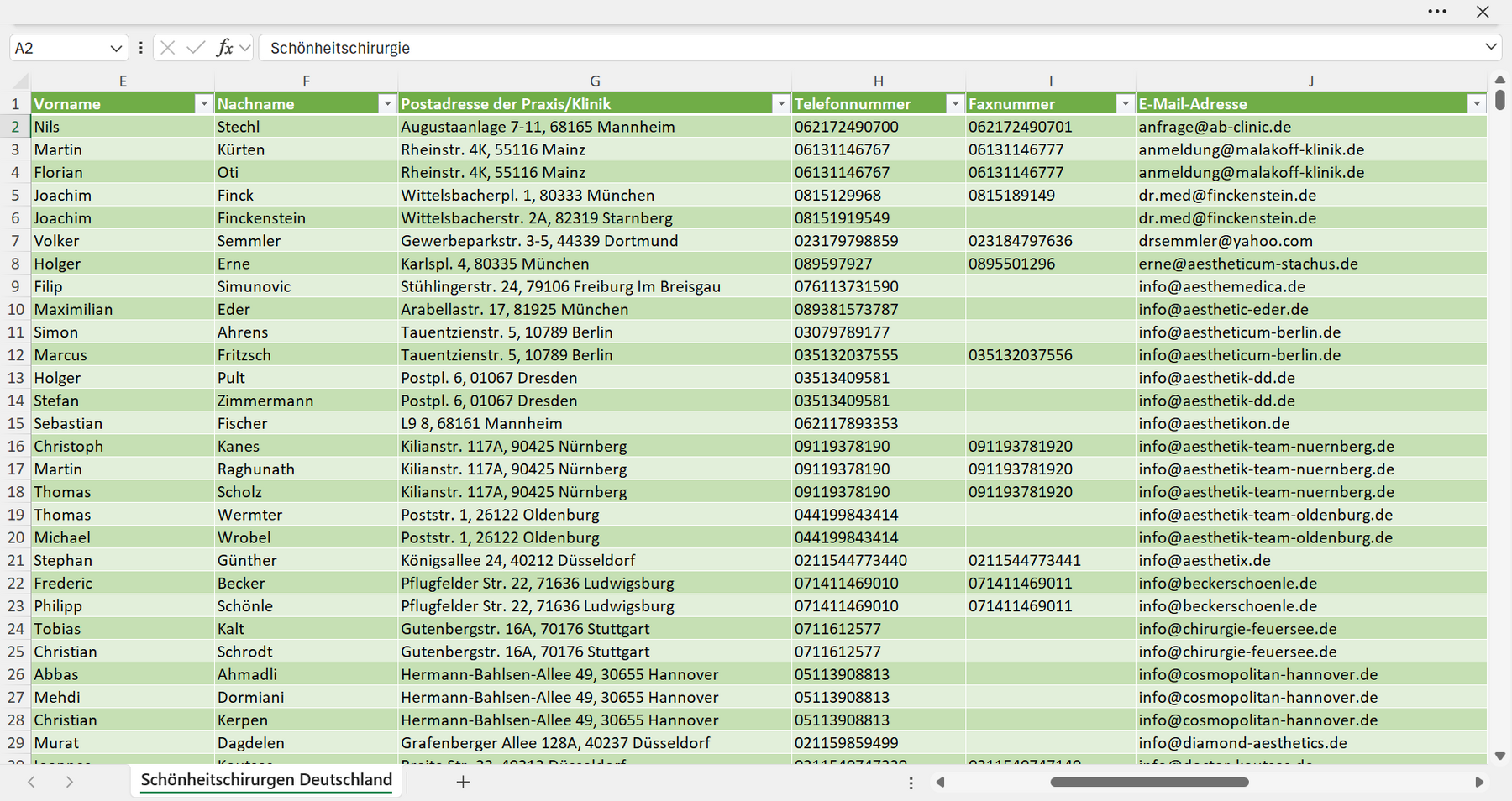Image resolution: width=1512 pixels, height=801 pixels.
Task: Click the horizontal scrollbar thumb
Action: [1149, 782]
